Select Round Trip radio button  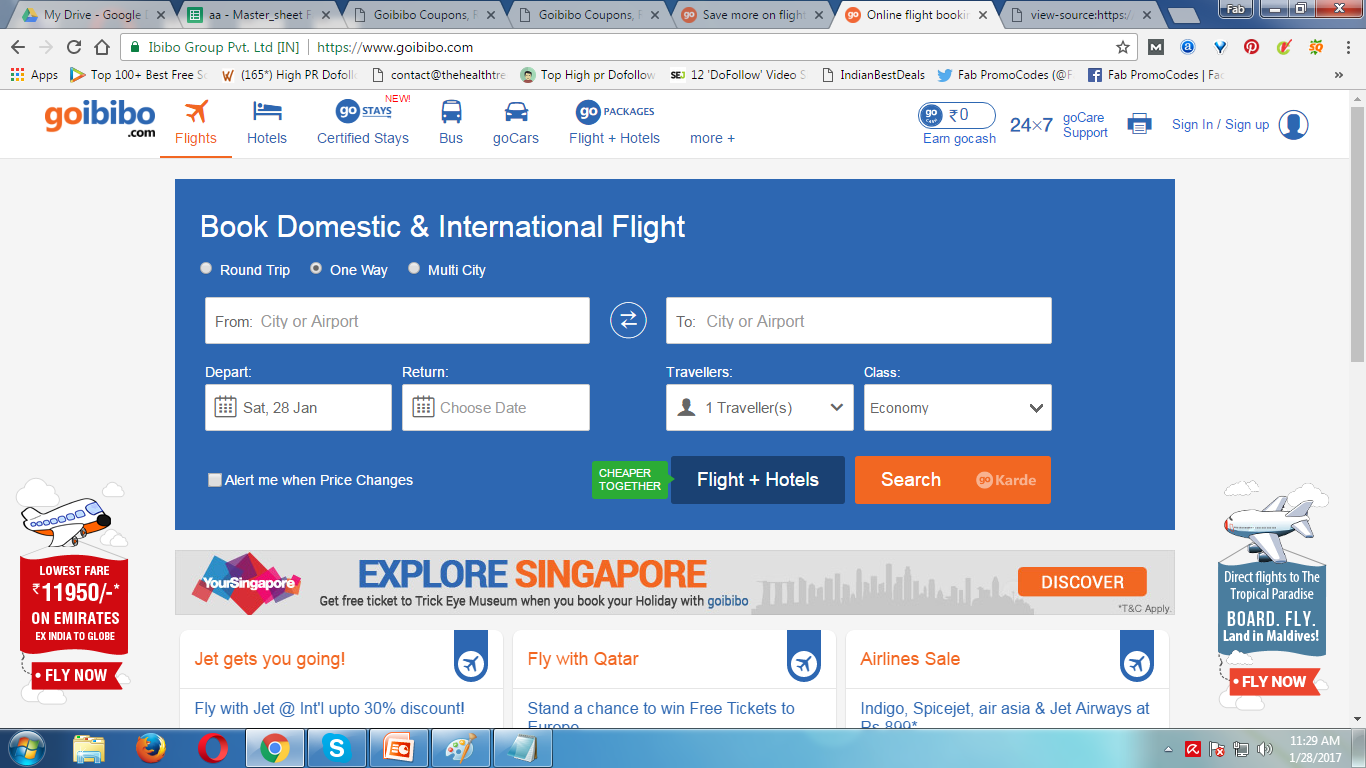[206, 268]
